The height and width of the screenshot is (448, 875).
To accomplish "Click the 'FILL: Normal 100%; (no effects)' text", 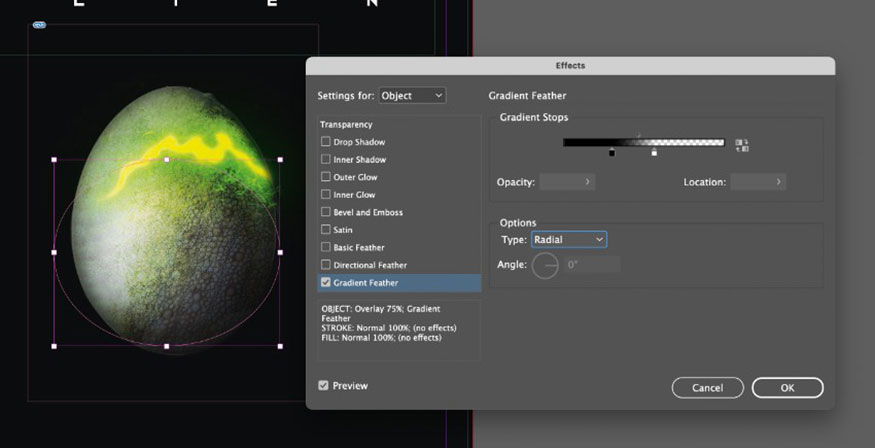I will [x=381, y=338].
